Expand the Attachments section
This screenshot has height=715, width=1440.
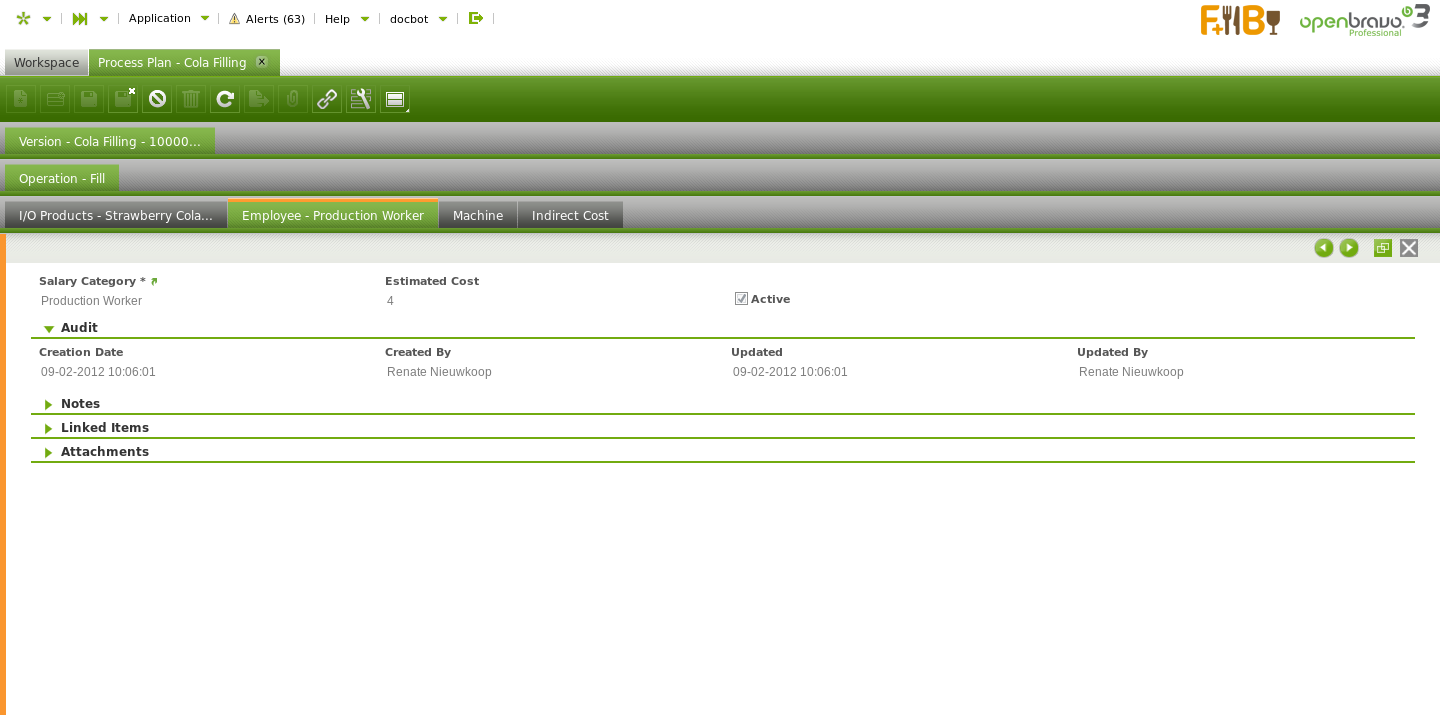[x=49, y=452]
